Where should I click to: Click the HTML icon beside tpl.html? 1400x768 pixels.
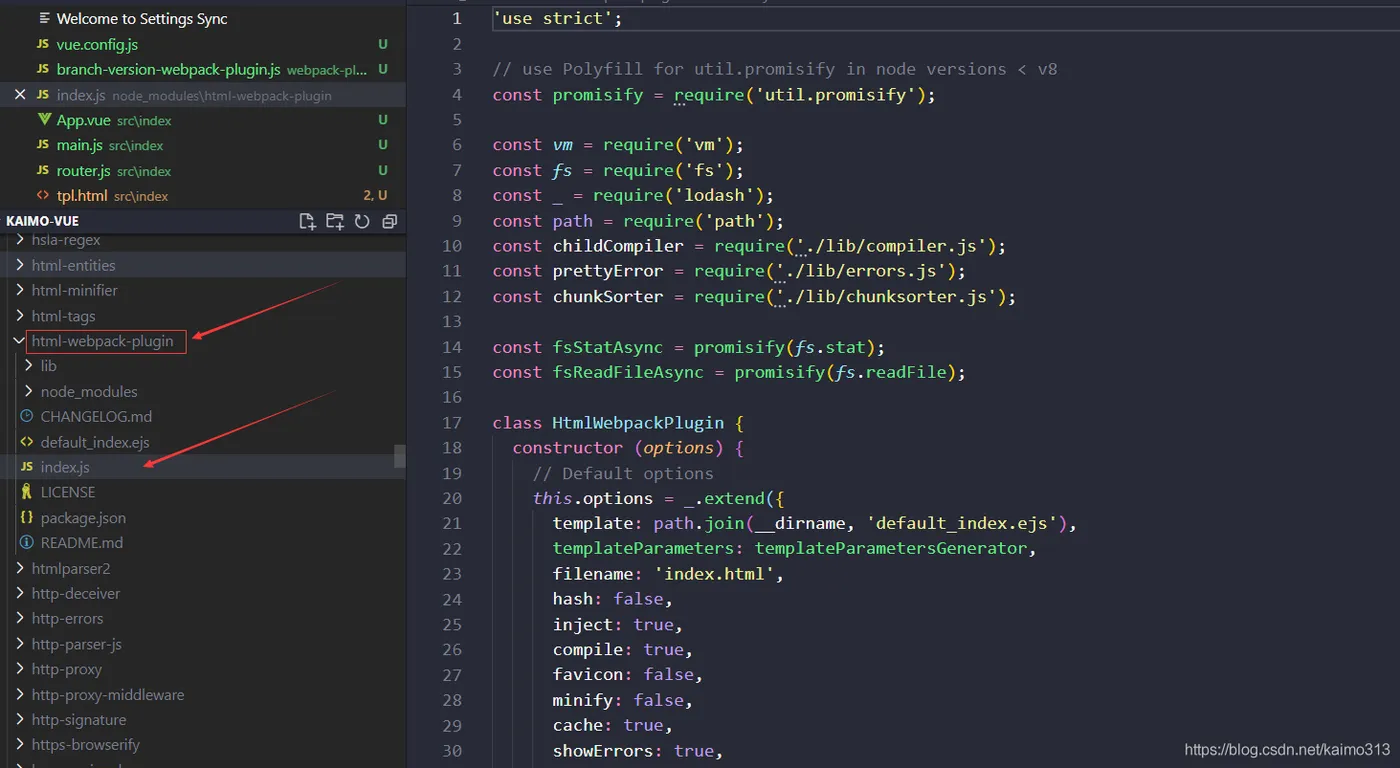[42, 196]
